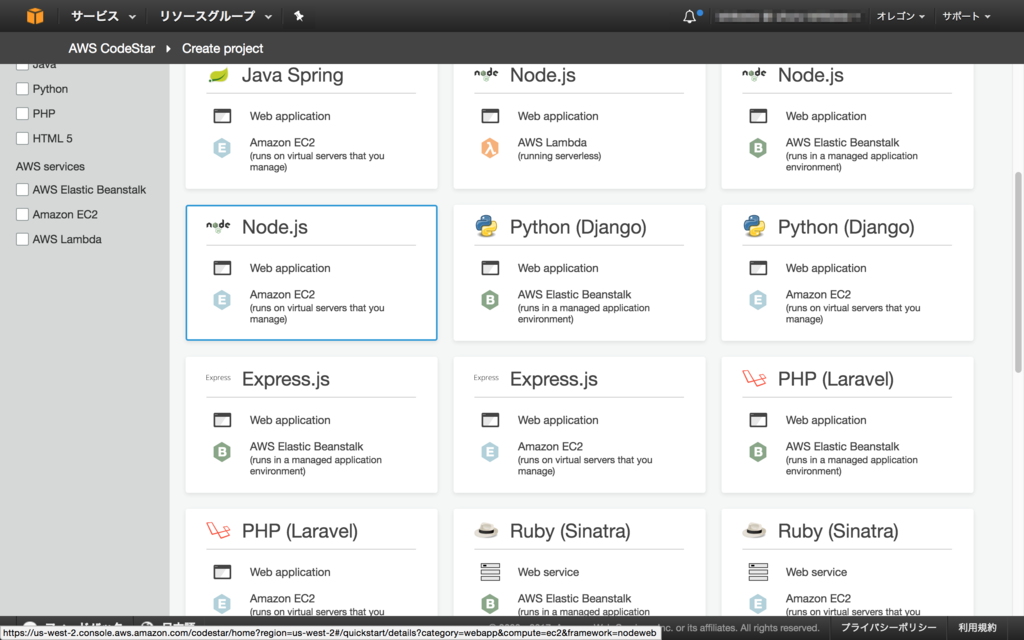The height and width of the screenshot is (640, 1024).
Task: Click the AWS services sidebar heading
Action: (x=50, y=167)
